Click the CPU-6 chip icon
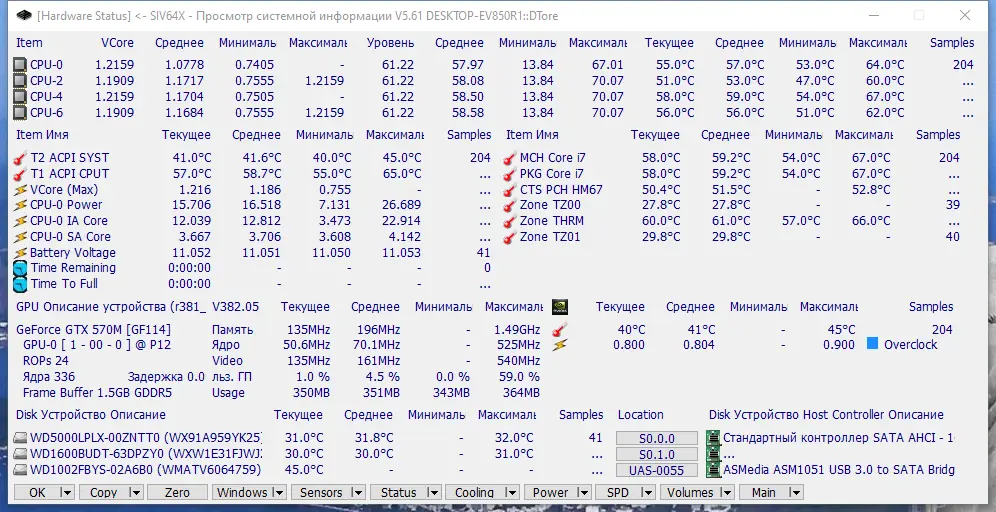 pyautogui.click(x=20, y=112)
